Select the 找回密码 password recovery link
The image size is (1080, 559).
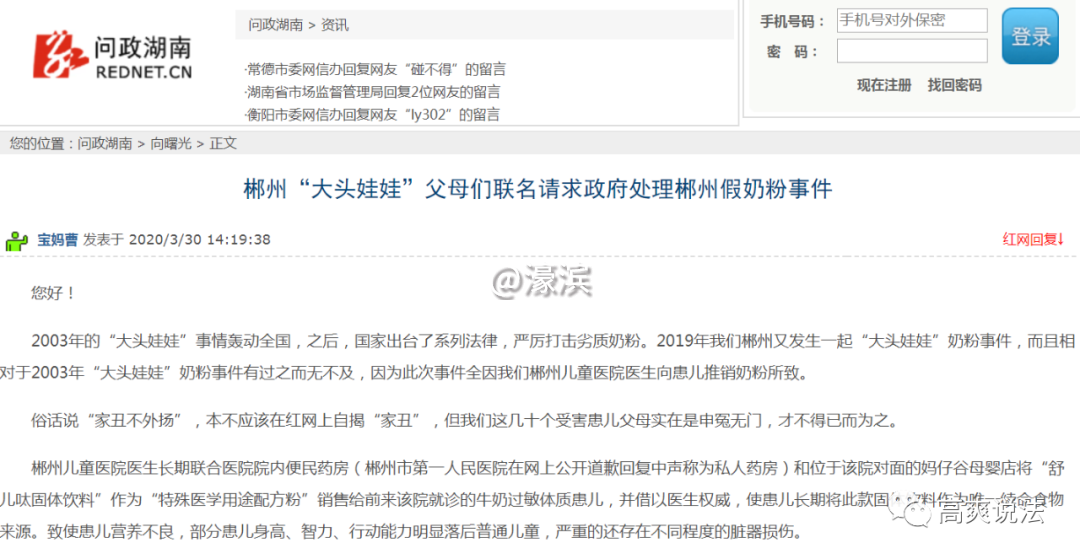click(954, 86)
